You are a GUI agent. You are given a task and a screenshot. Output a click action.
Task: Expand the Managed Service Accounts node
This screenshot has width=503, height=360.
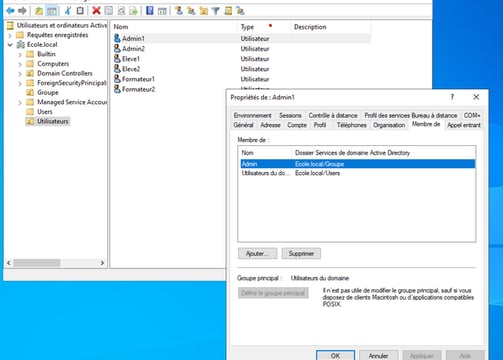pyautogui.click(x=20, y=102)
